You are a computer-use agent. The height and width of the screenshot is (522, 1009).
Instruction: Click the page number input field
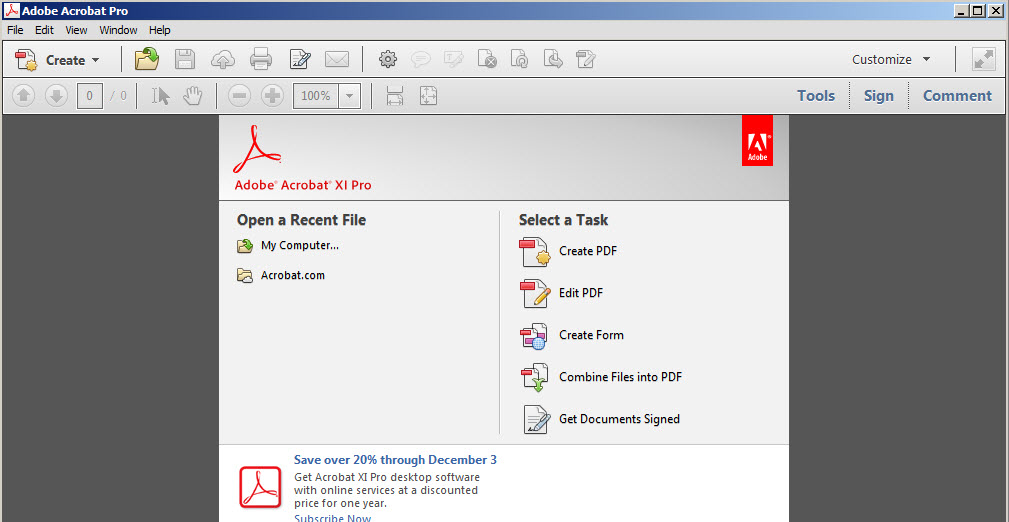coord(89,96)
